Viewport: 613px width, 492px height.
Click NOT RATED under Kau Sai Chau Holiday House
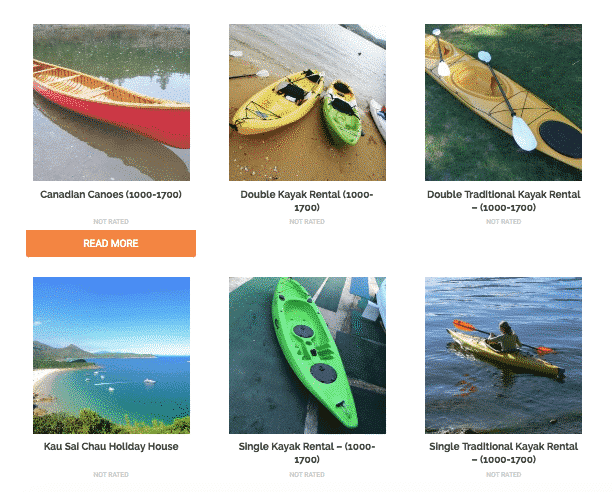tap(111, 475)
